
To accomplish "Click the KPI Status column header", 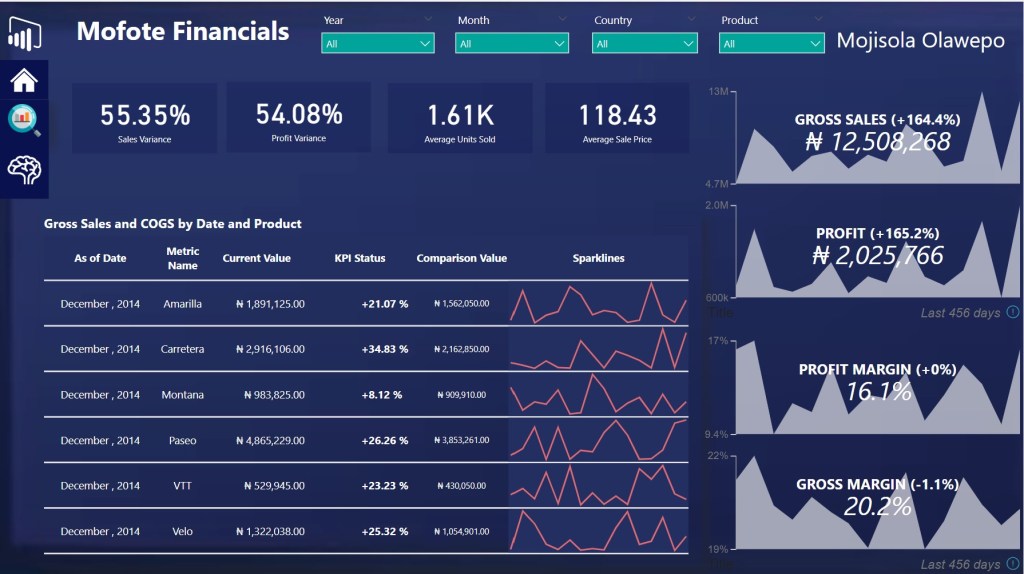I will (x=359, y=258).
